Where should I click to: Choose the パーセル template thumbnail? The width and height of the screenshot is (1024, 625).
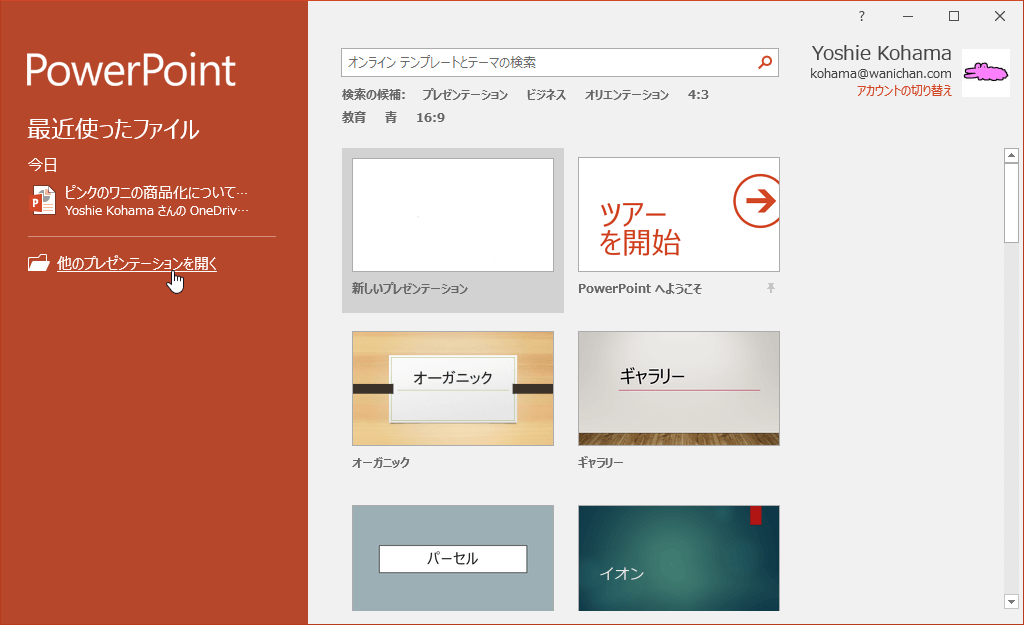[x=453, y=558]
